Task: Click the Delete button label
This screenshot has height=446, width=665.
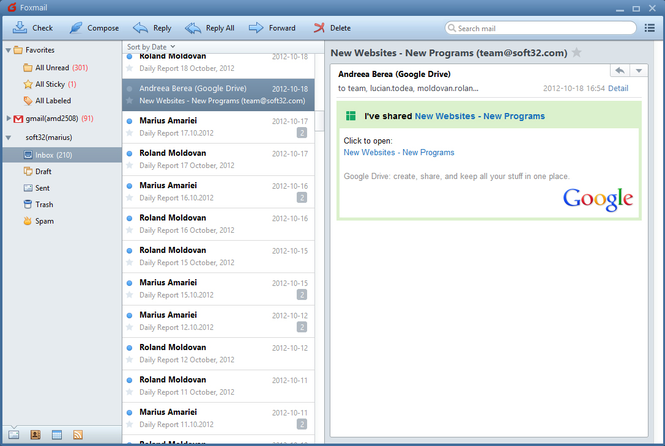Action: (340, 28)
